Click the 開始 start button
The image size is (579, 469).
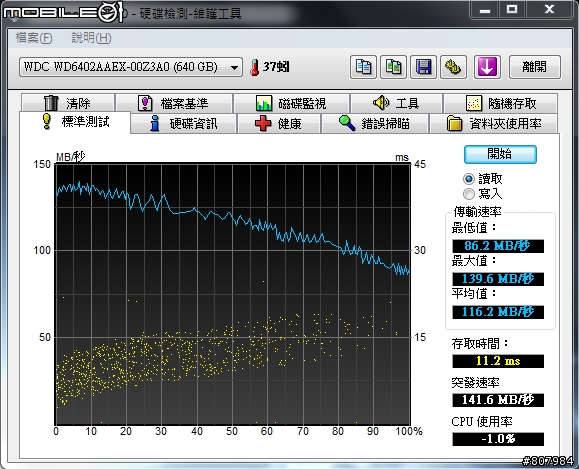click(500, 154)
